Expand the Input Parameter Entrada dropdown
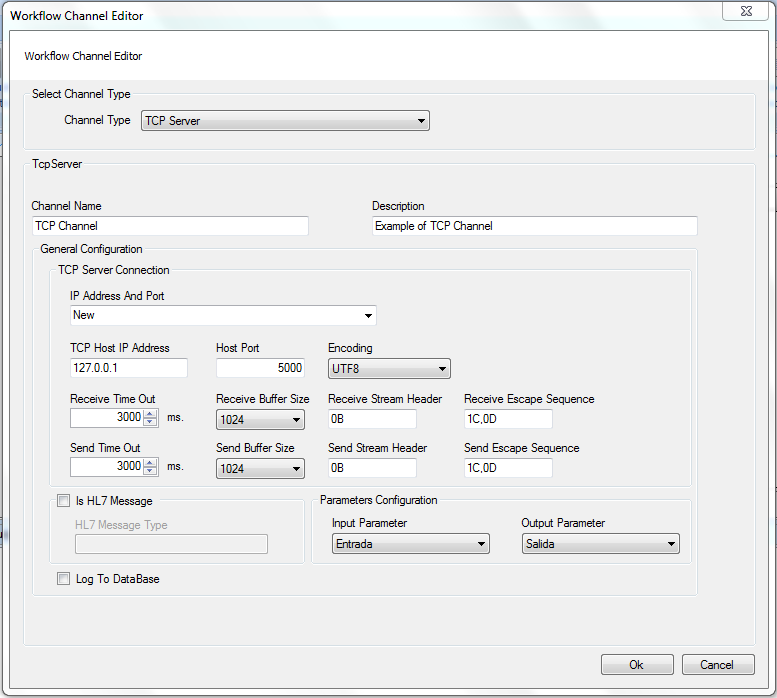Screen dimensions: 777x698 pyautogui.click(x=411, y=544)
